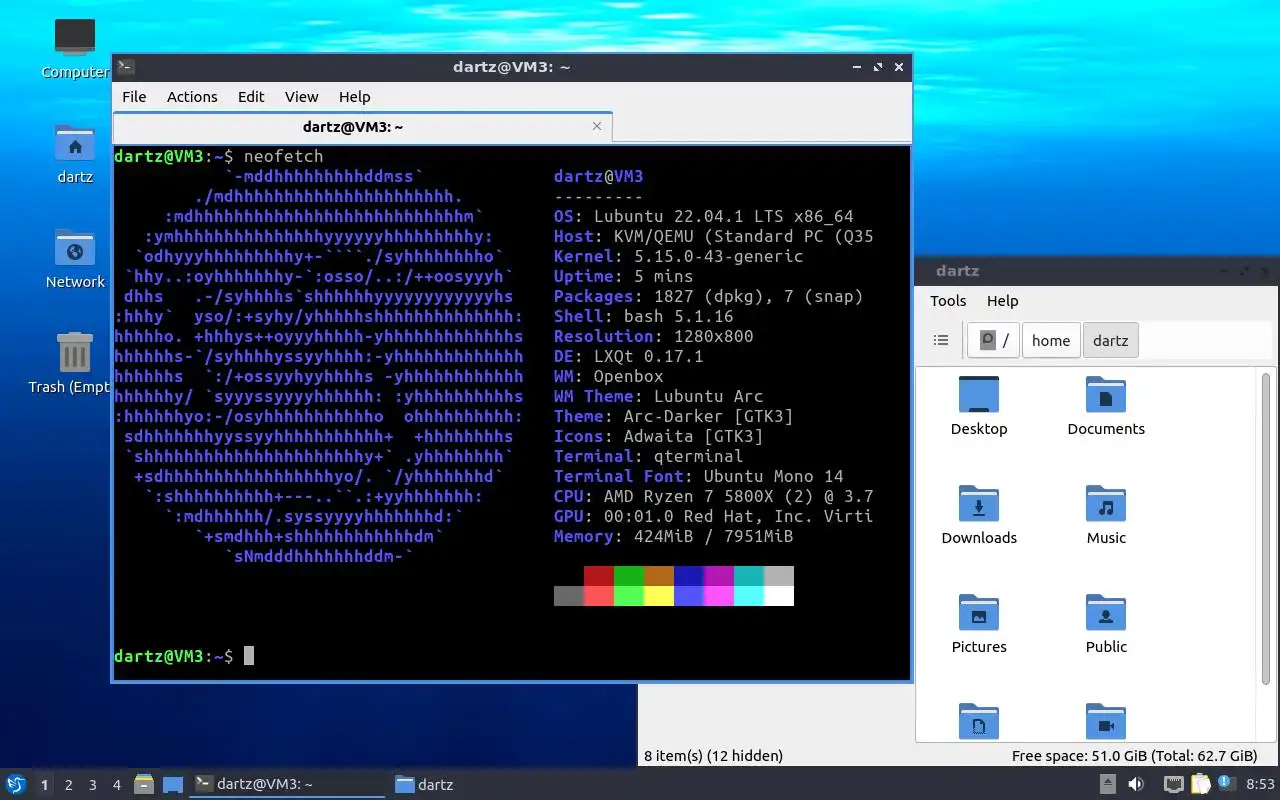The height and width of the screenshot is (800, 1280).
Task: Launch file manager from taskbar quick launch
Action: pos(144,785)
